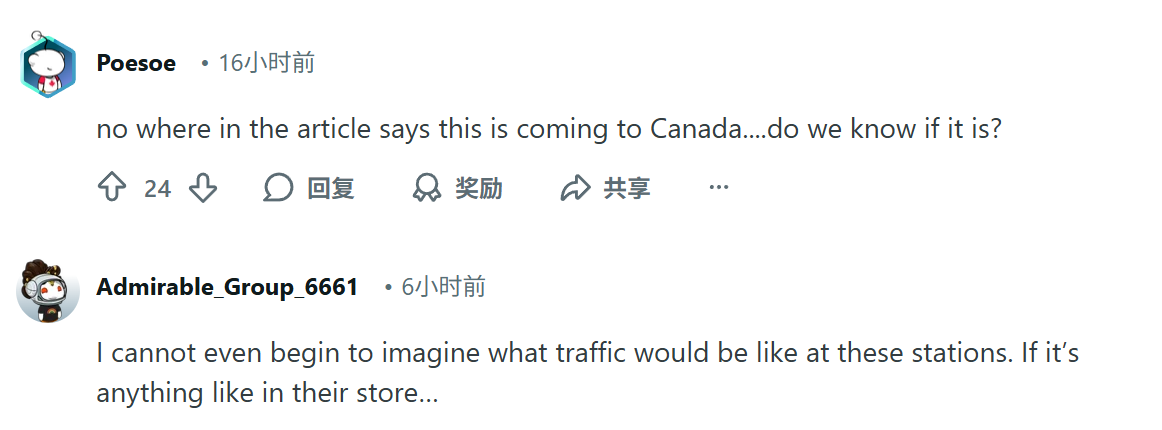Visit Admirable_Group_6661's username link
The image size is (1162, 430).
tap(227, 287)
